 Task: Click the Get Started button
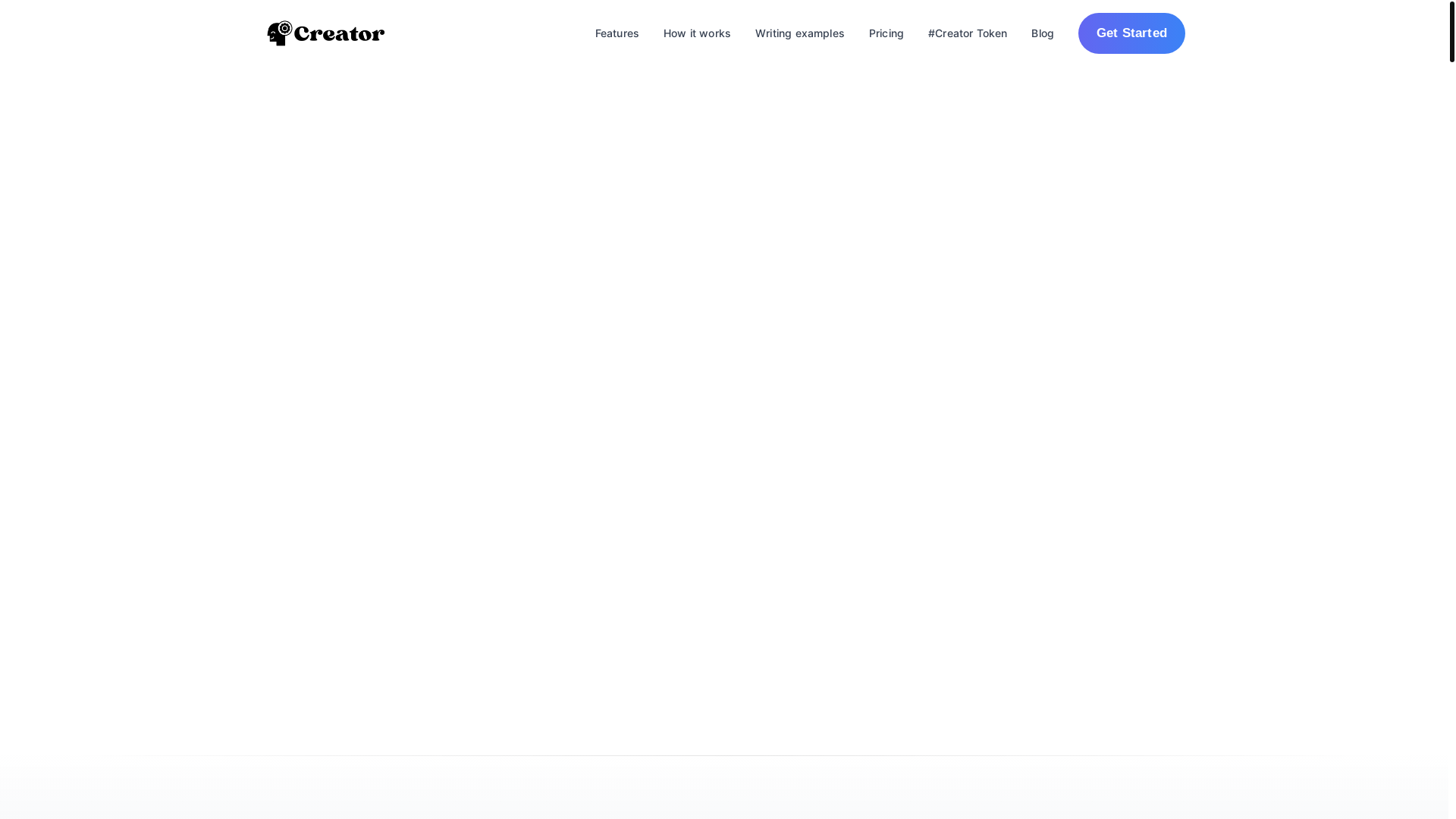pos(1131,33)
